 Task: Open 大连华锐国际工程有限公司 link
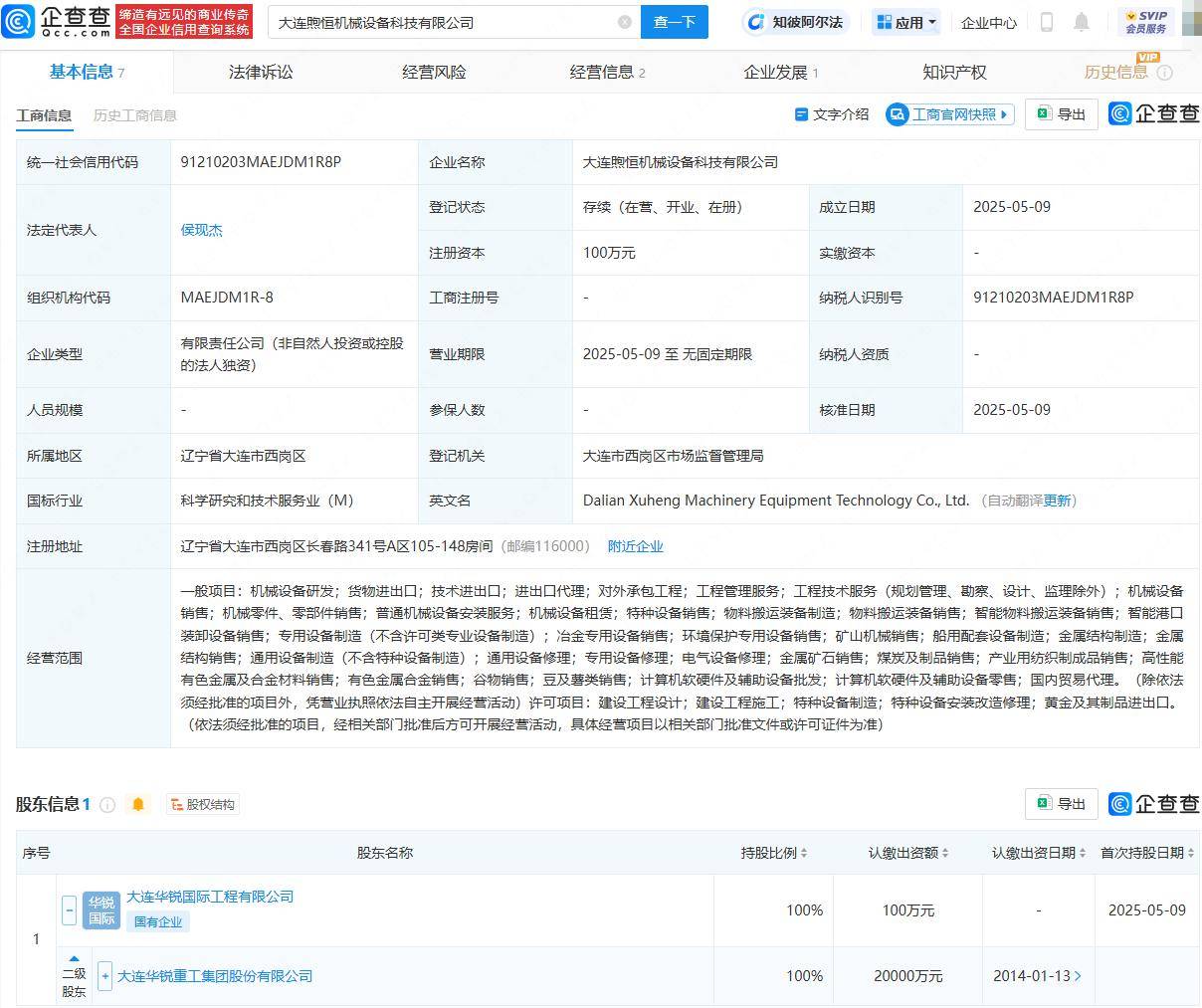point(210,897)
